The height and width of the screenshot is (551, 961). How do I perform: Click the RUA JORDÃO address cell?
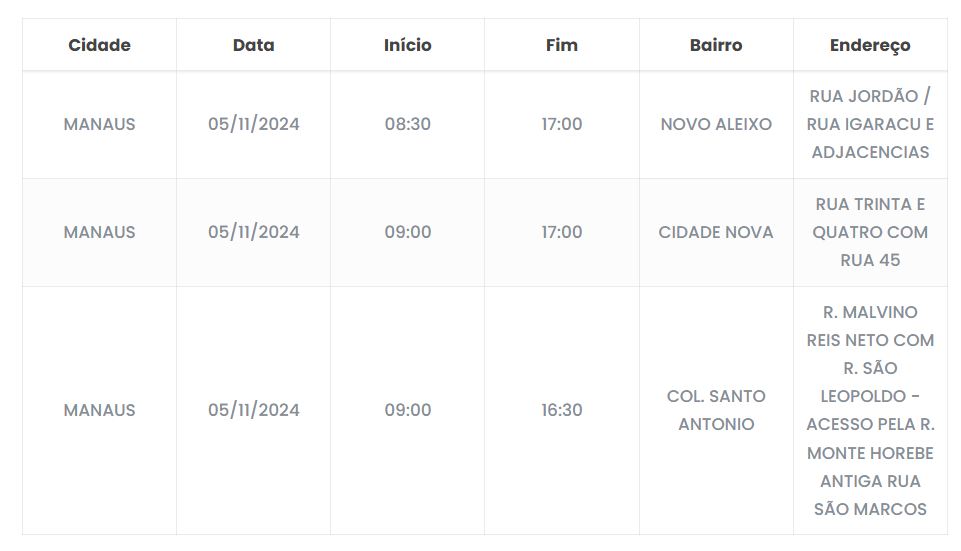click(x=870, y=124)
